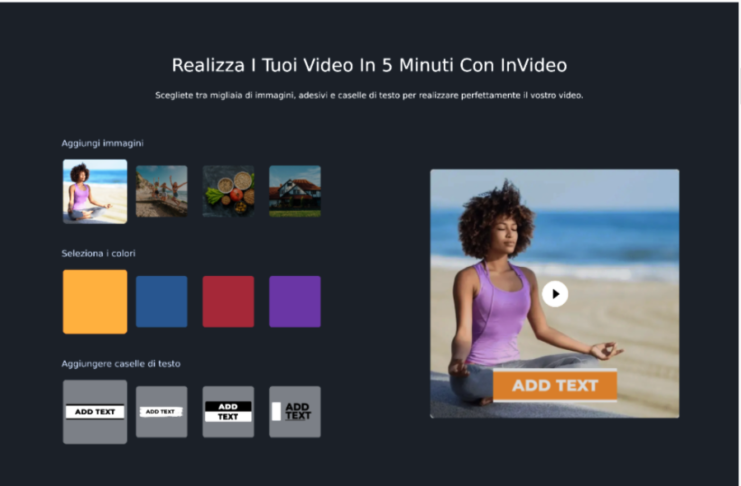Click the heading 'Realizza I Tuoi Video In 5 Minuti Con InVideo'

[x=370, y=65]
